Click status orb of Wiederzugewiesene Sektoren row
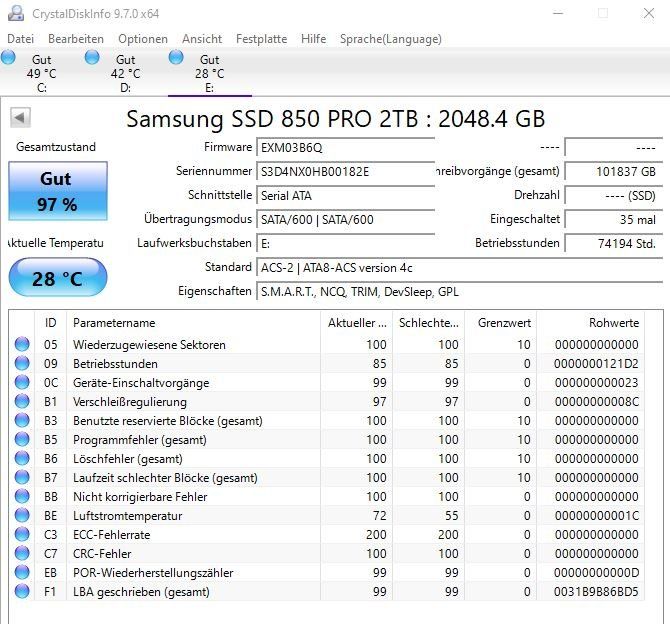This screenshot has height=624, width=670. [x=22, y=344]
